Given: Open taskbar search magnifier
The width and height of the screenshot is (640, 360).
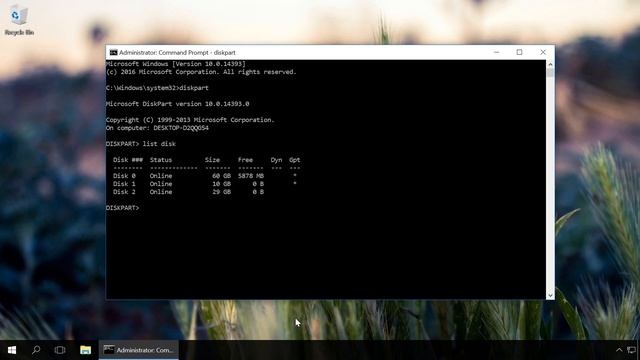Looking at the screenshot, I should tap(36, 350).
